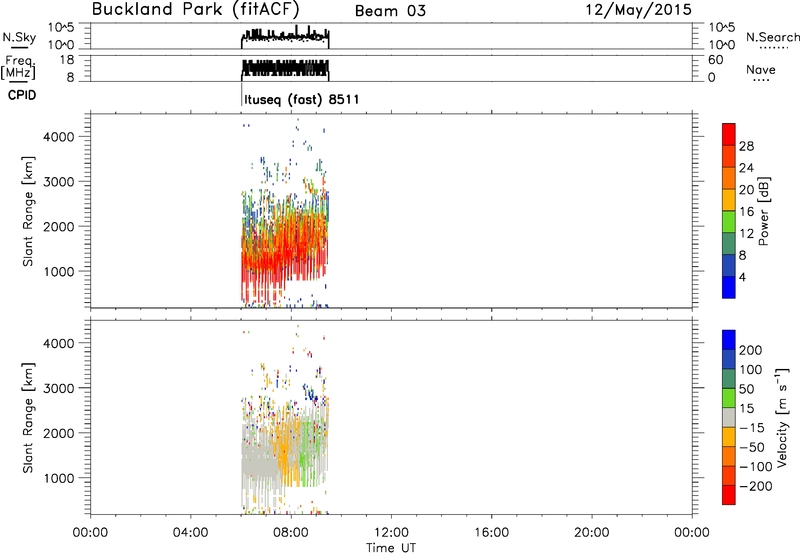Click the '04:00' time axis tick label

pyautogui.click(x=191, y=533)
